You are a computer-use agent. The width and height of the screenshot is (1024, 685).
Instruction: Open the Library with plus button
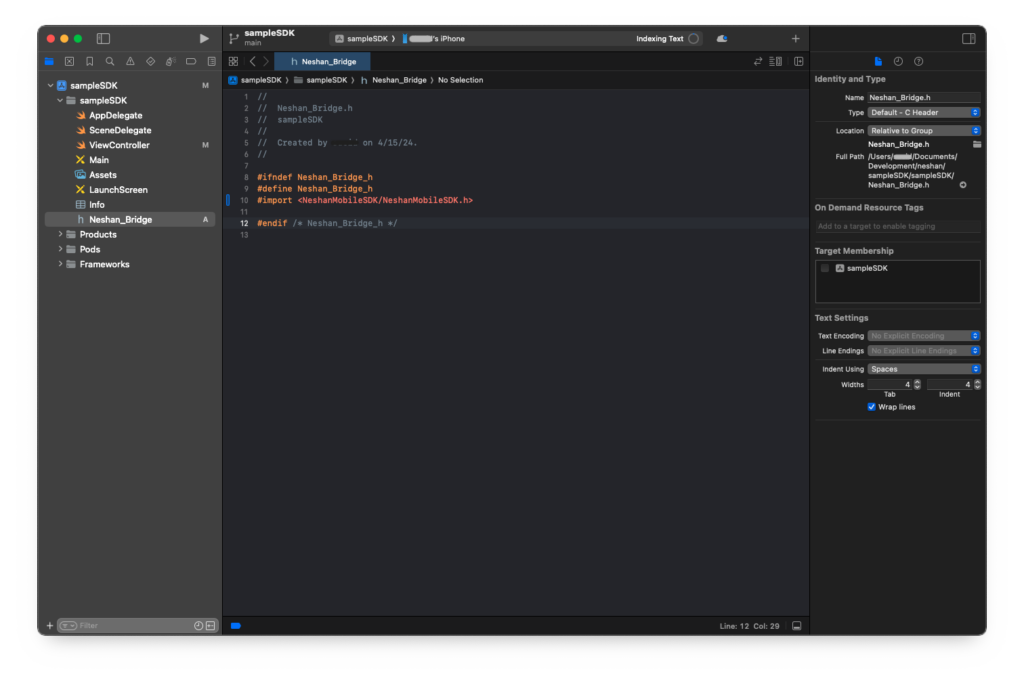tap(795, 38)
